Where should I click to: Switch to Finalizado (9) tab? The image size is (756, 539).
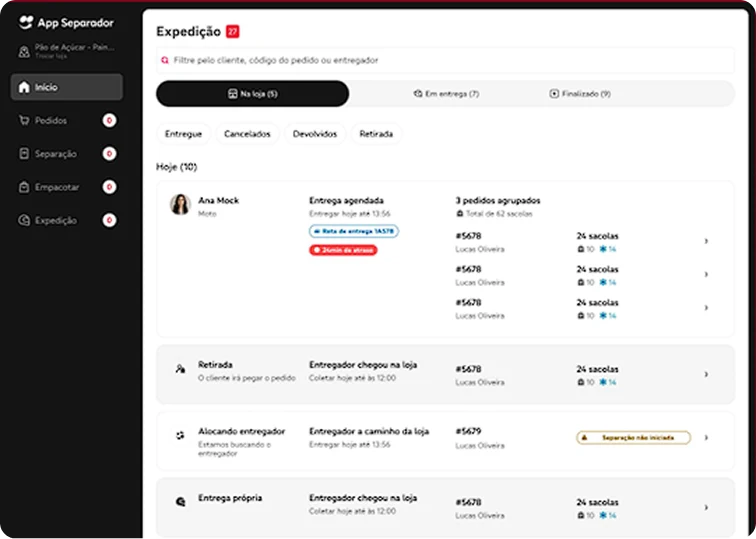click(580, 94)
